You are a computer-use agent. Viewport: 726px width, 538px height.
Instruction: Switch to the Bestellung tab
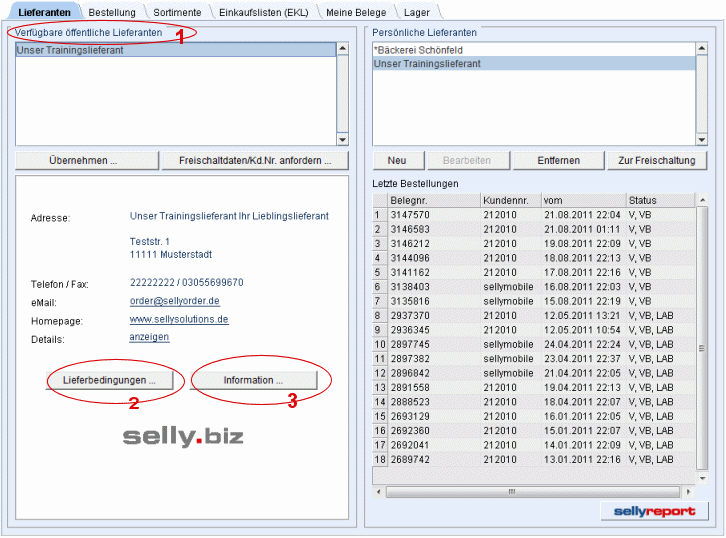tap(111, 12)
